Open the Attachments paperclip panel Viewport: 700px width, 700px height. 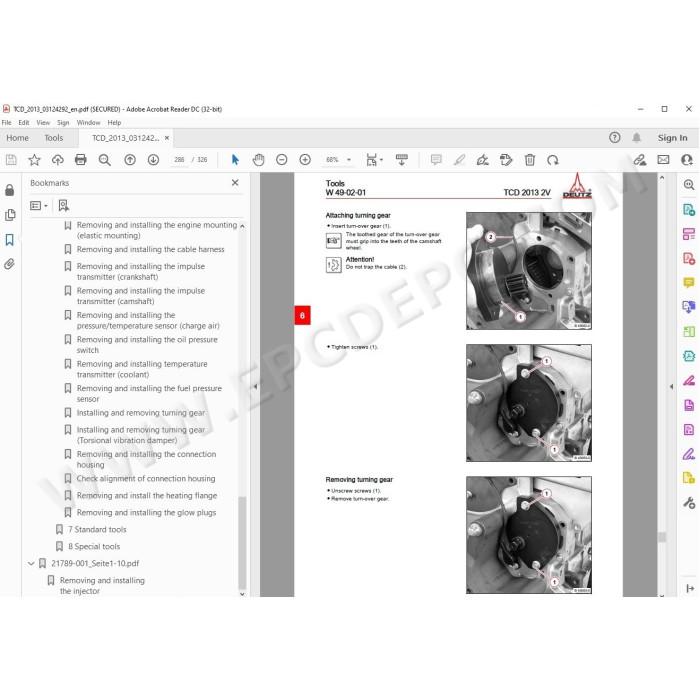(9, 264)
